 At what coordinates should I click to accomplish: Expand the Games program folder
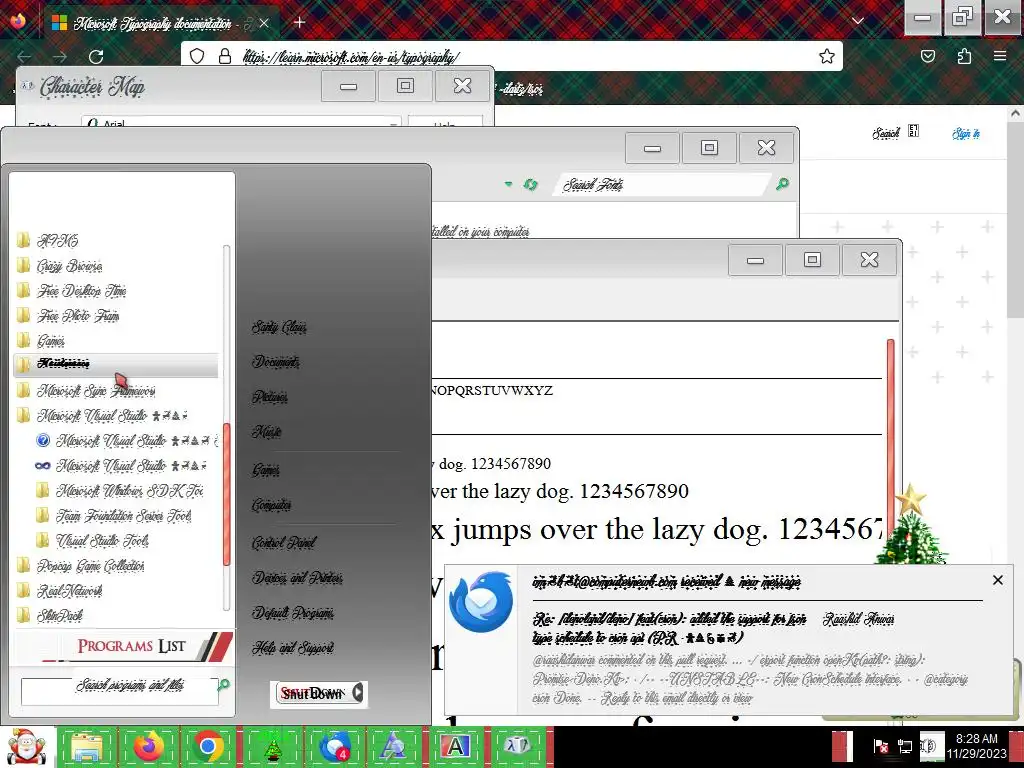[x=40, y=340]
